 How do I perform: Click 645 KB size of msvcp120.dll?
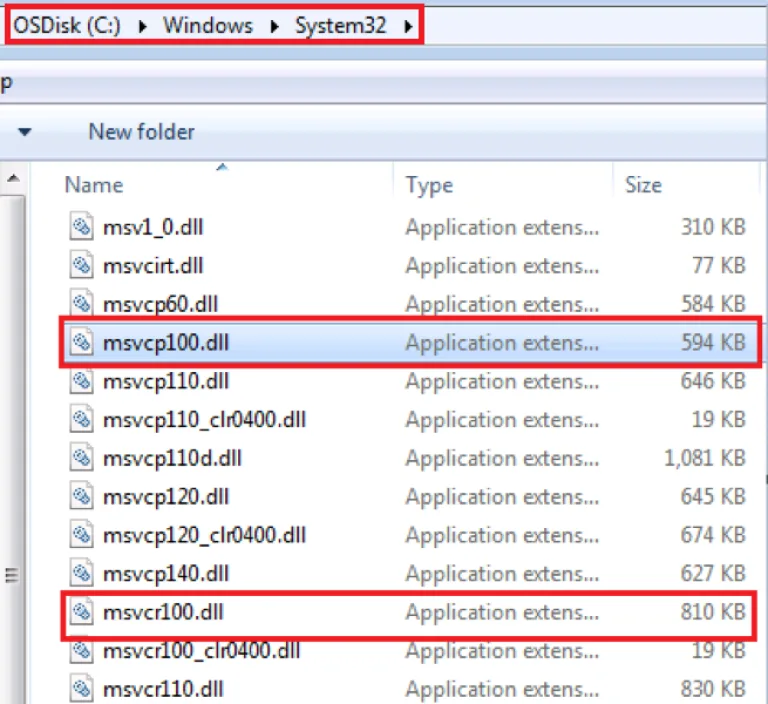[x=713, y=497]
